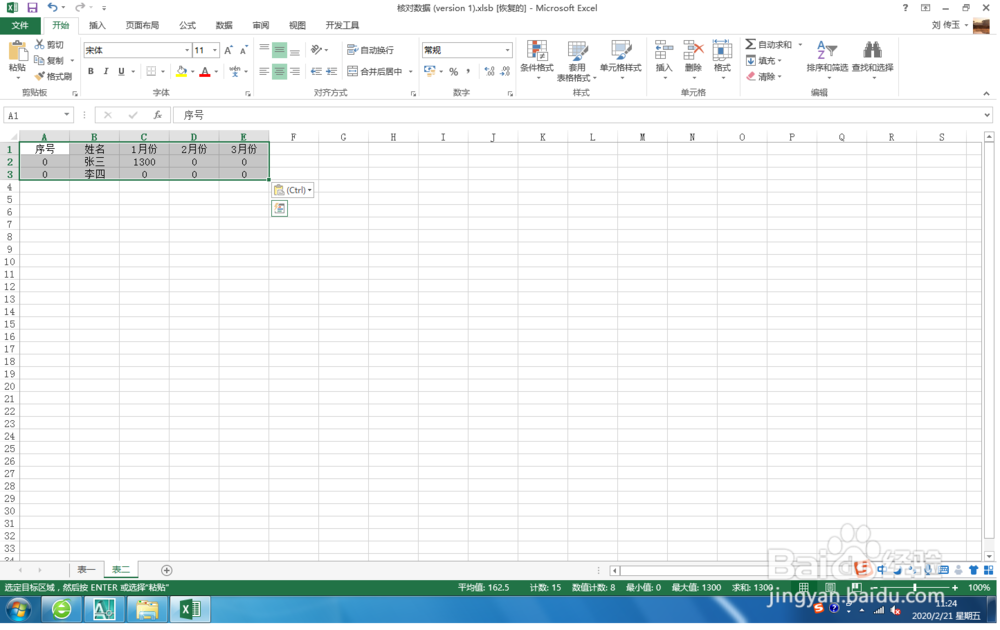Screen dimensions: 1000x630
Task: Click the Cut (剪切) scissors icon
Action: [40, 44]
